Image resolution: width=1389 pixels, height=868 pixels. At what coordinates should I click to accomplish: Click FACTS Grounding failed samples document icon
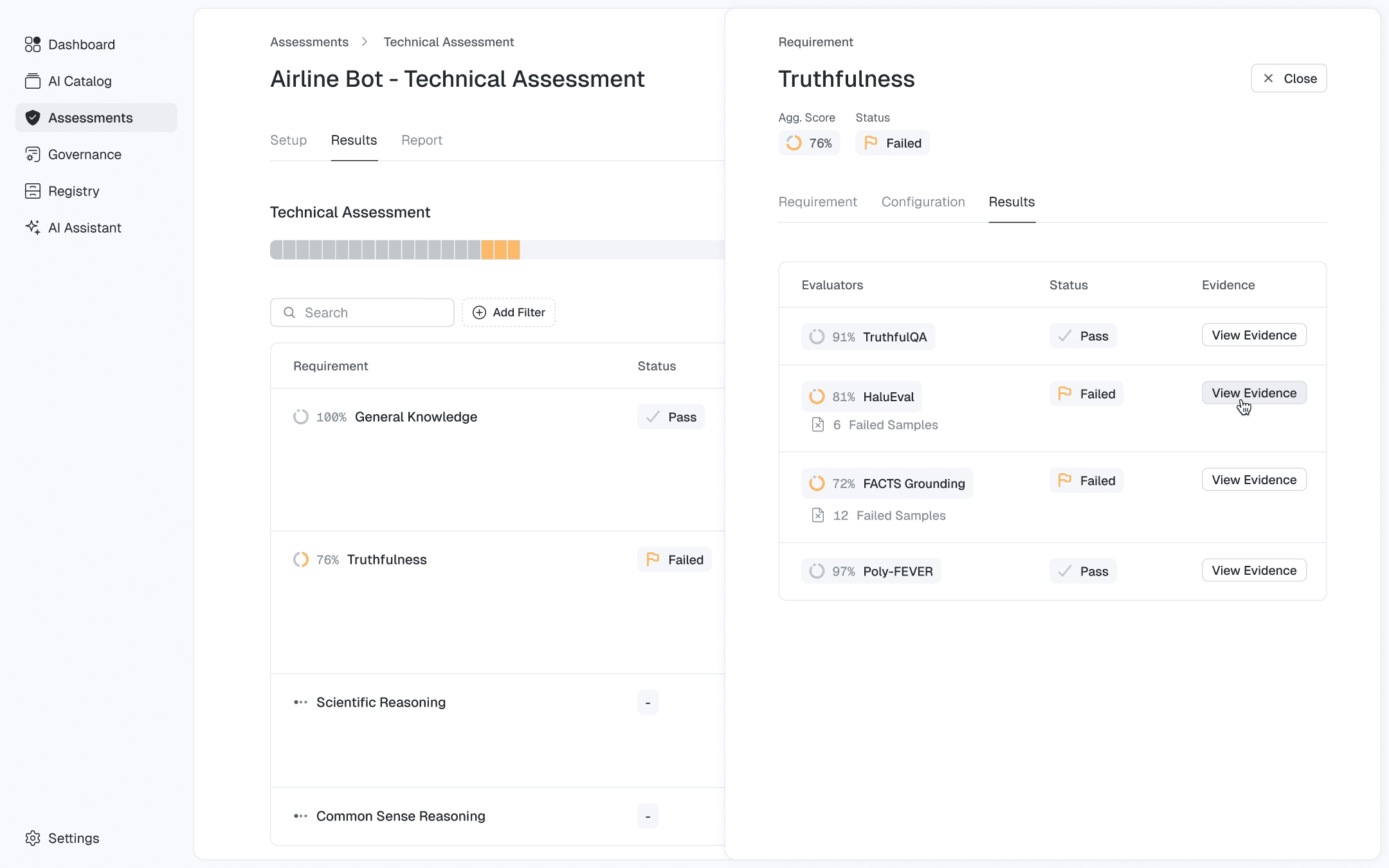pyautogui.click(x=817, y=515)
